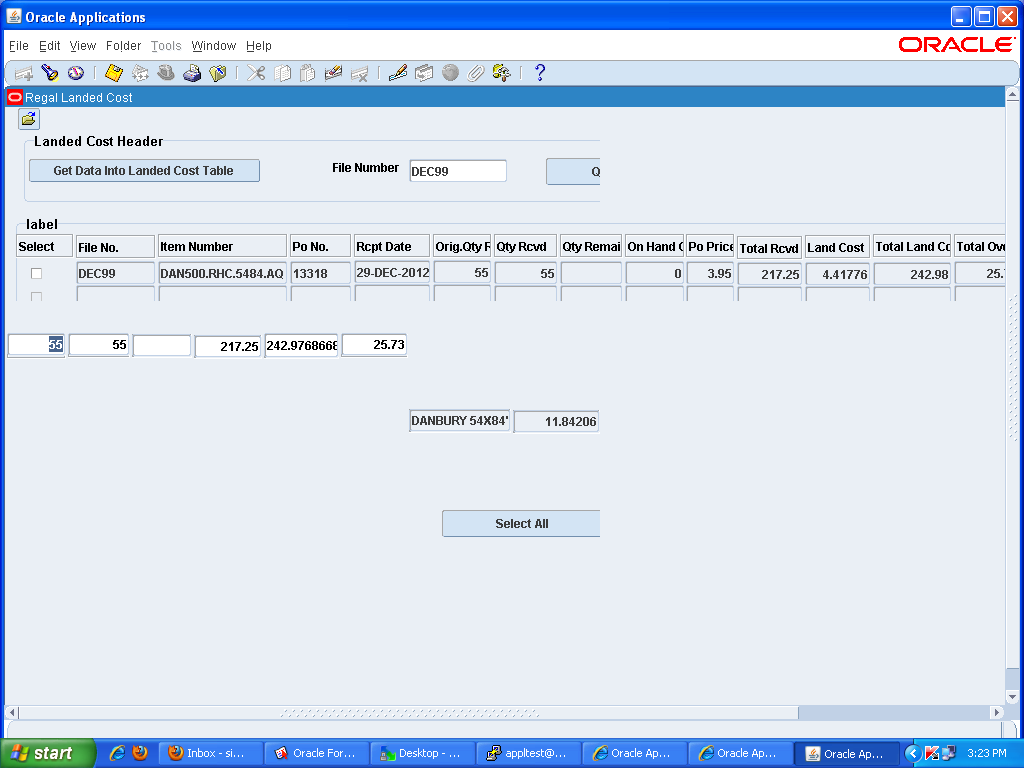The width and height of the screenshot is (1024, 768).
Task: Switch to Inbox taskbar window
Action: [x=210, y=753]
